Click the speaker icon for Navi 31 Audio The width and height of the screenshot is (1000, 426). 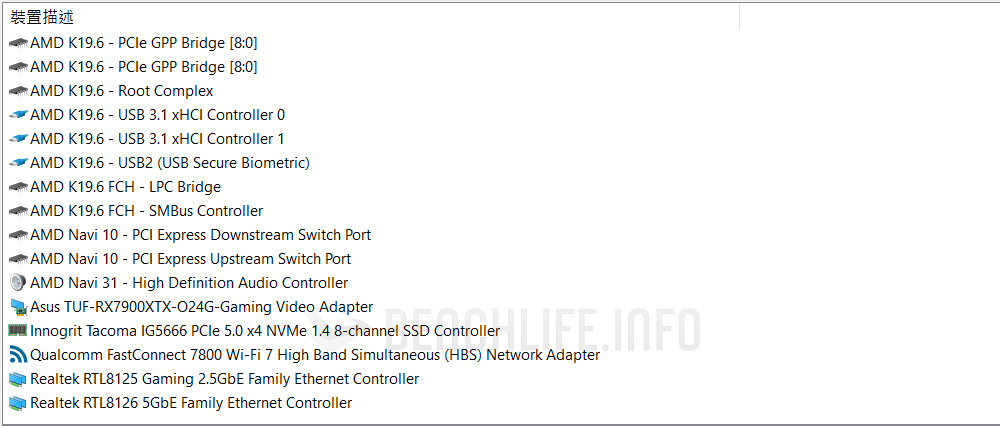[x=17, y=283]
